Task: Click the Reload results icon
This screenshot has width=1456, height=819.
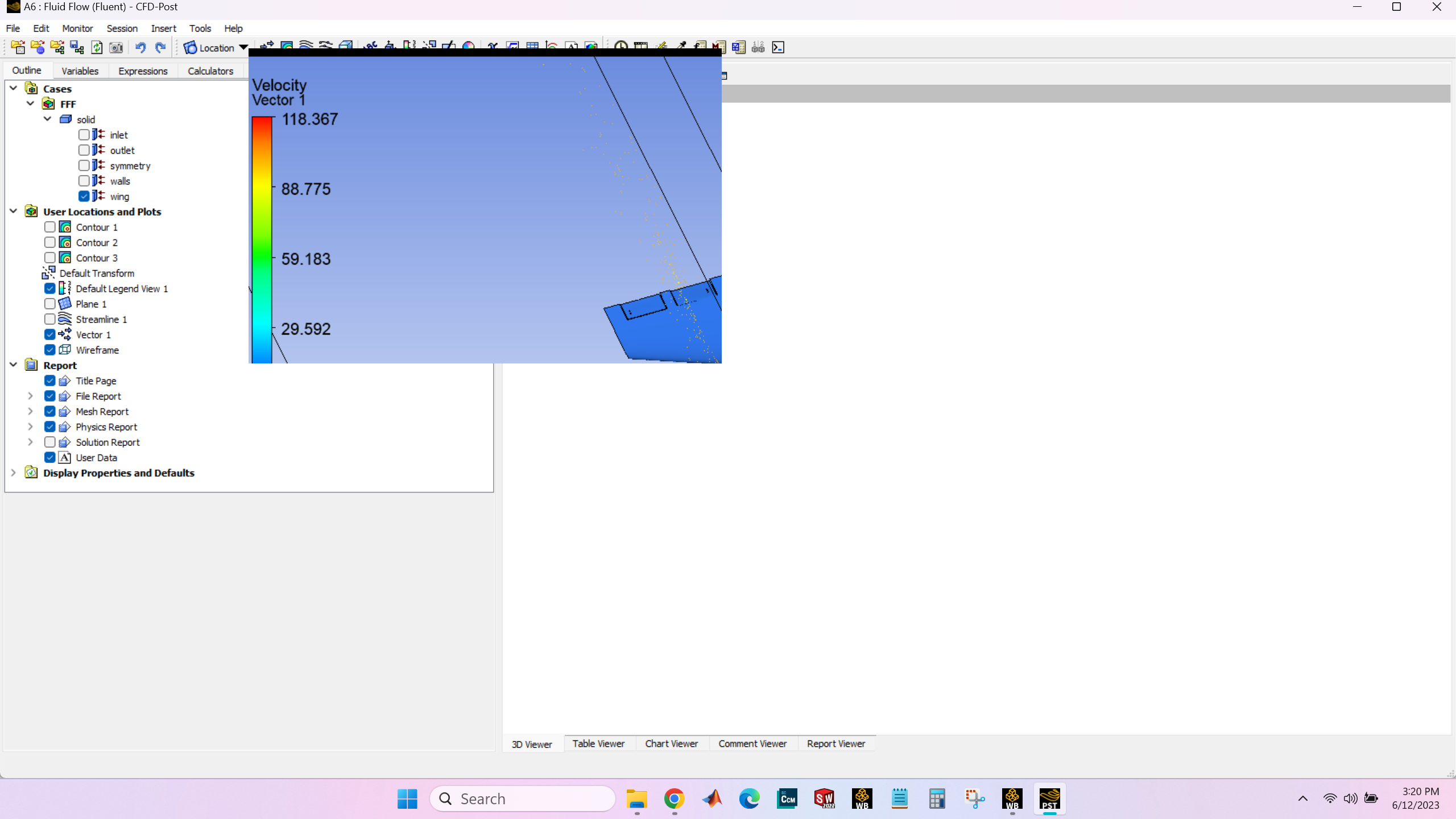Action: click(97, 48)
